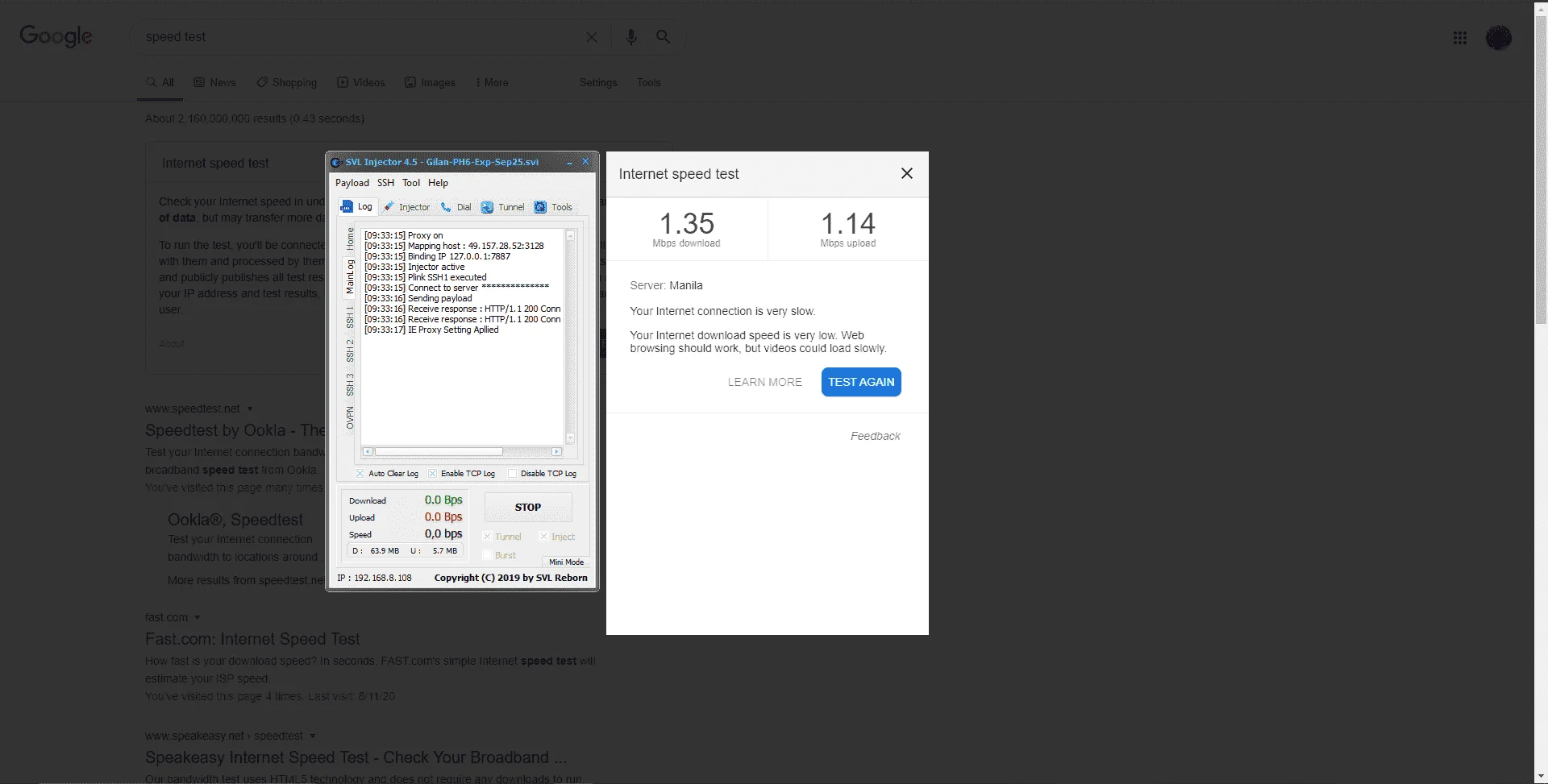Switch to the Home vertical tab
This screenshot has height=784, width=1548.
click(x=350, y=238)
